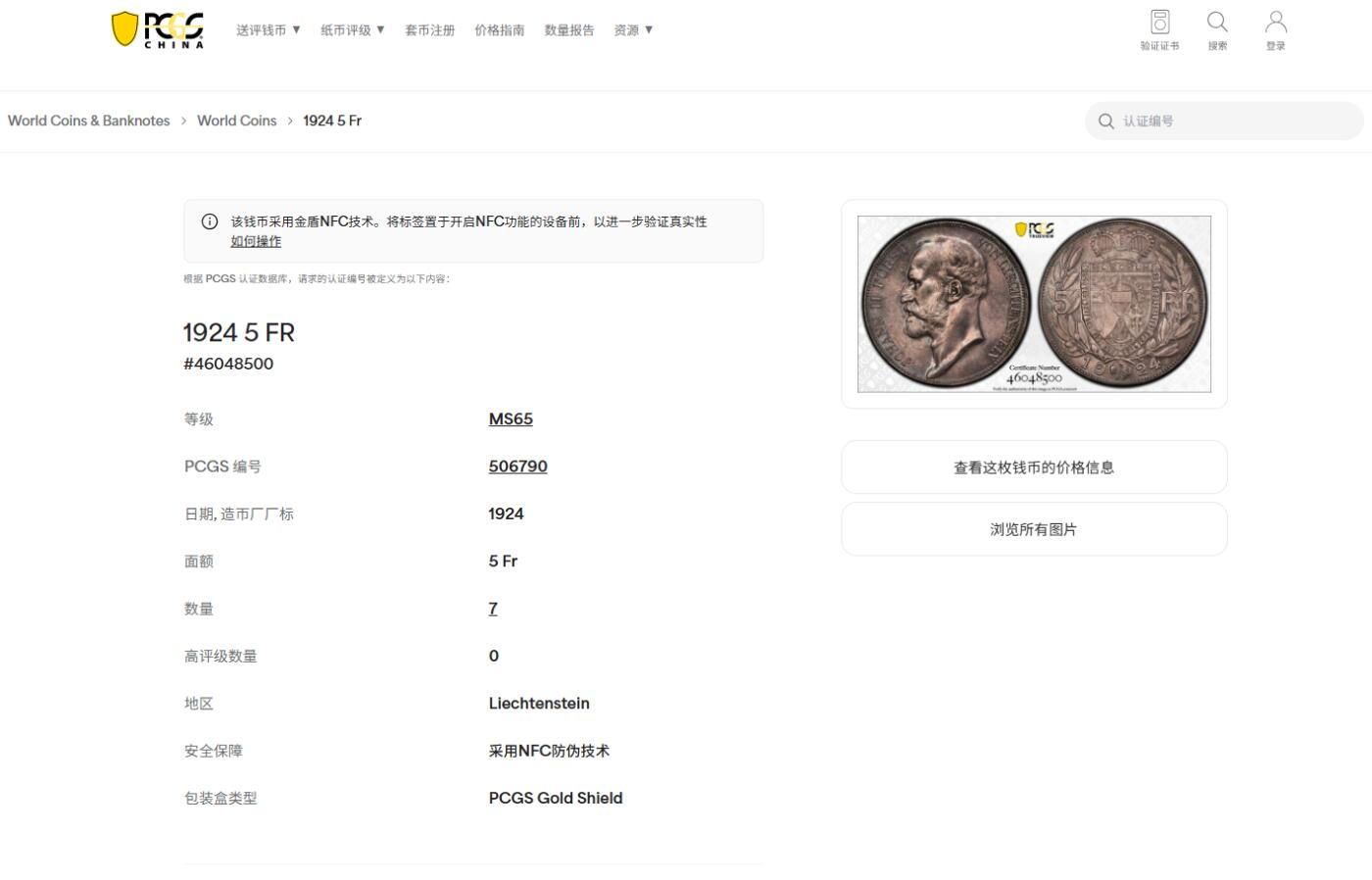Click the 5 Fr denomination value

tap(503, 562)
